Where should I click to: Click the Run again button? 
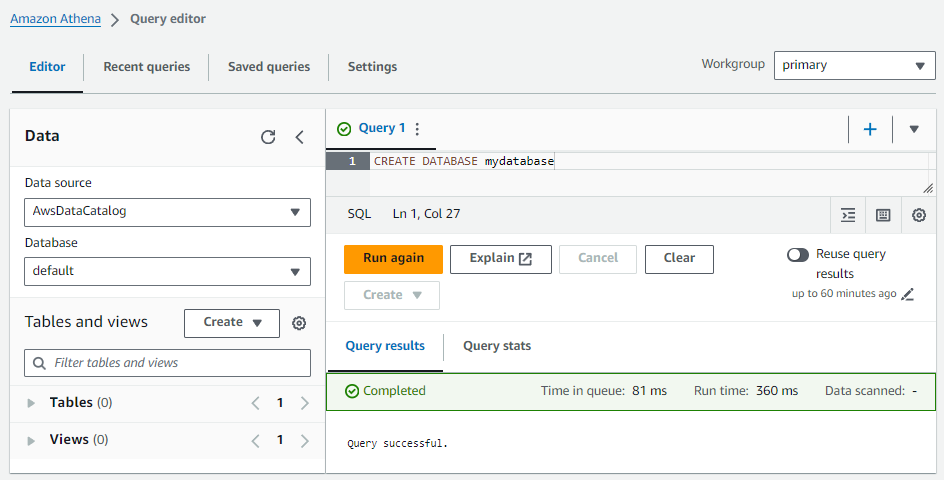pos(393,259)
